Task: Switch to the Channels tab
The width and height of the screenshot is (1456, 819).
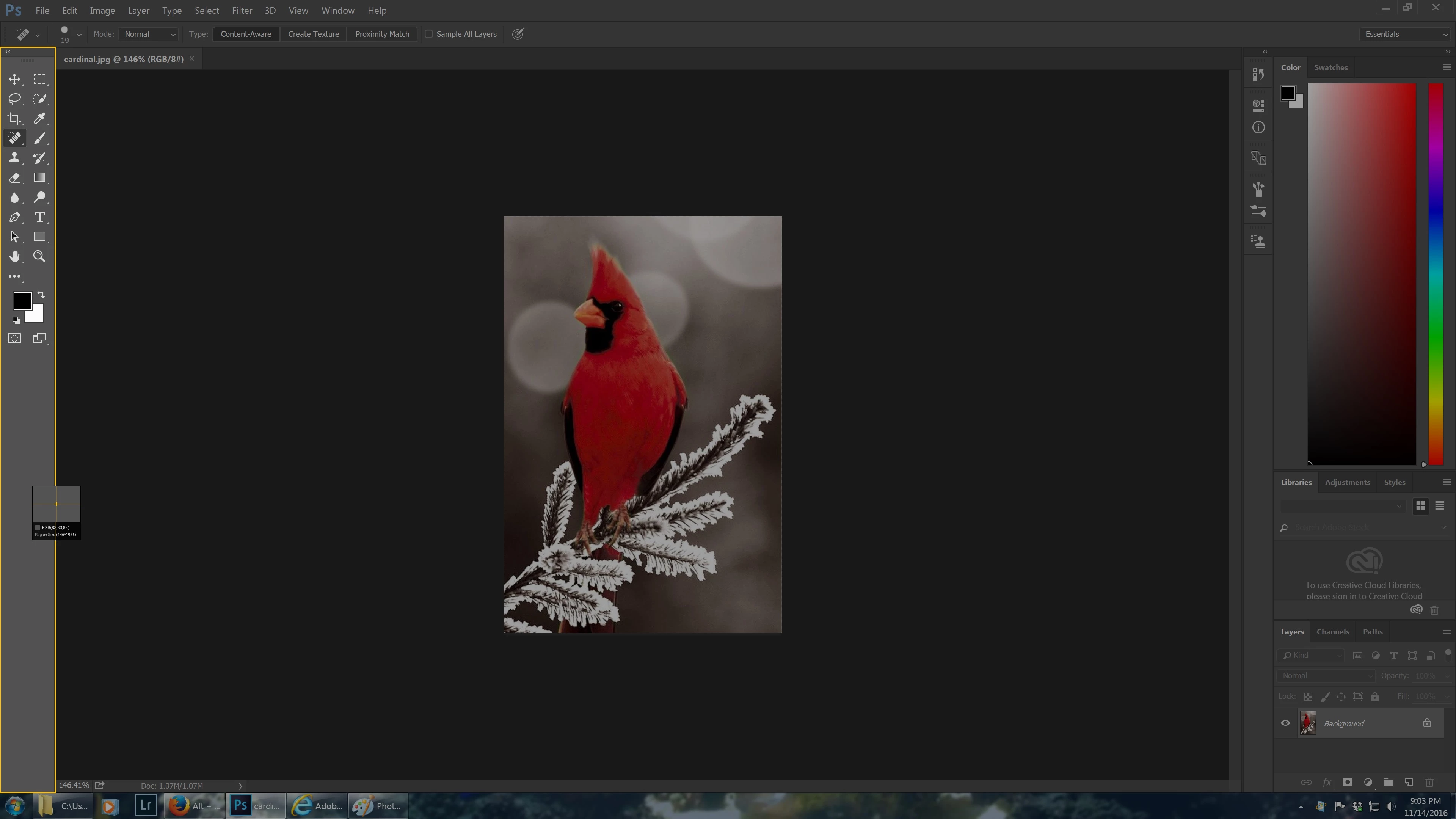Action: click(x=1332, y=631)
